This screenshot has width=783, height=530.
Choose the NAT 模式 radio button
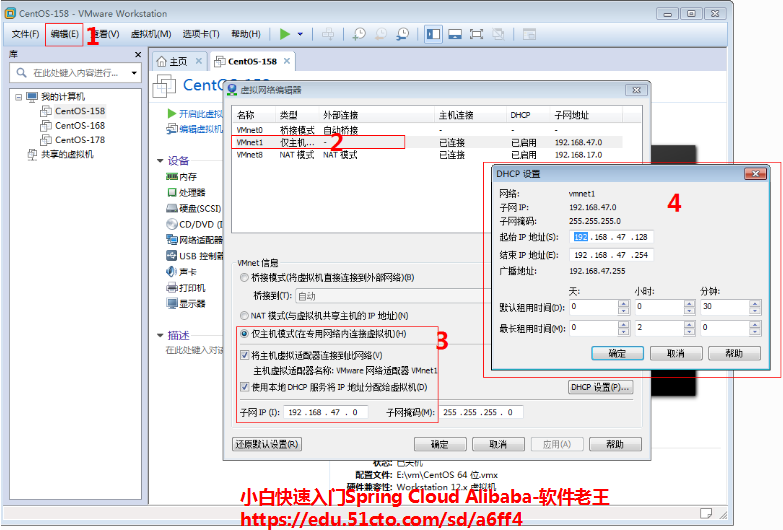(244, 316)
